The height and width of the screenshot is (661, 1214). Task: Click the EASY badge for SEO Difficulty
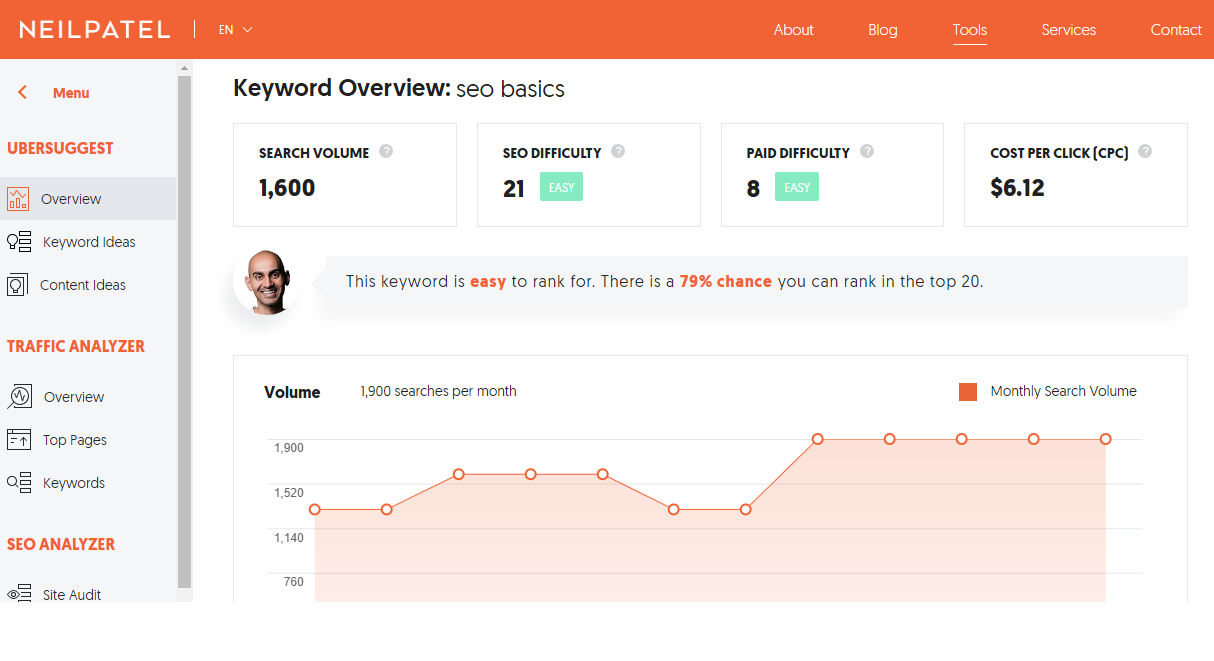pos(561,187)
